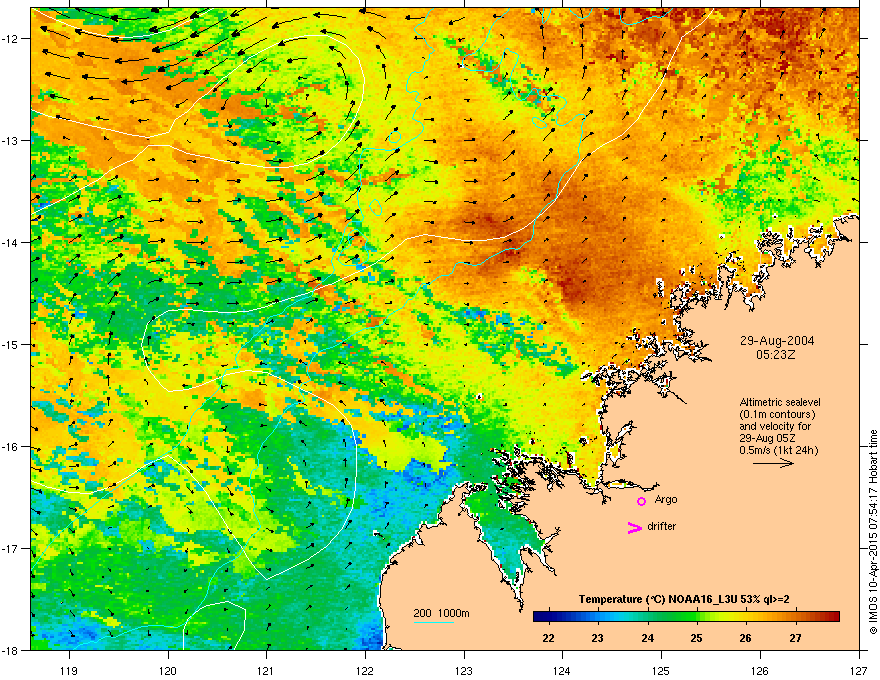Click the "0.5m/s (1kt 24h)" text
Image resolution: width=880 pixels, height=680 pixels.
[778, 450]
